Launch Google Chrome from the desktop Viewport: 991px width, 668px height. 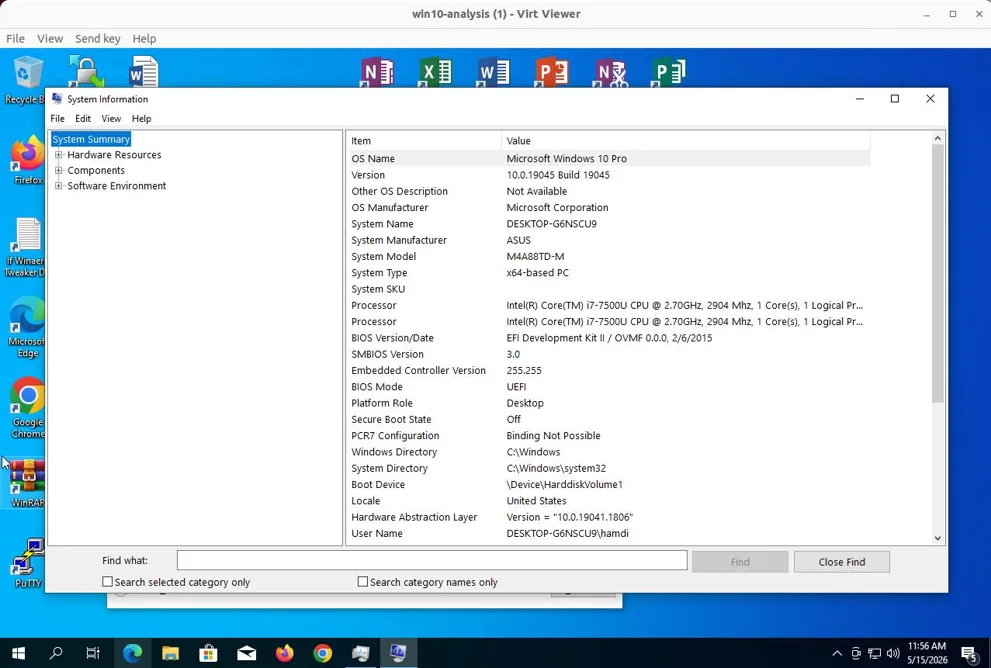coord(28,408)
